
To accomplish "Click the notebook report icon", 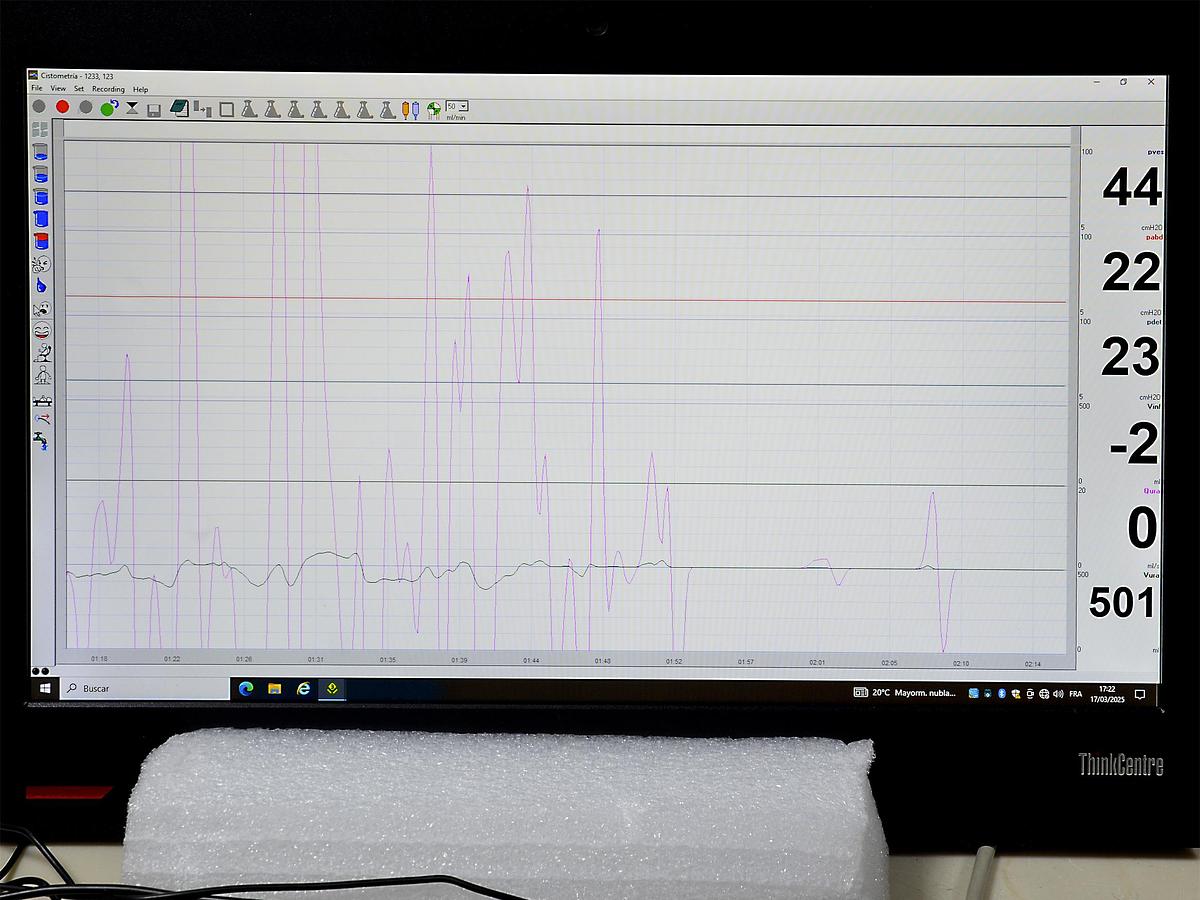I will (x=179, y=108).
